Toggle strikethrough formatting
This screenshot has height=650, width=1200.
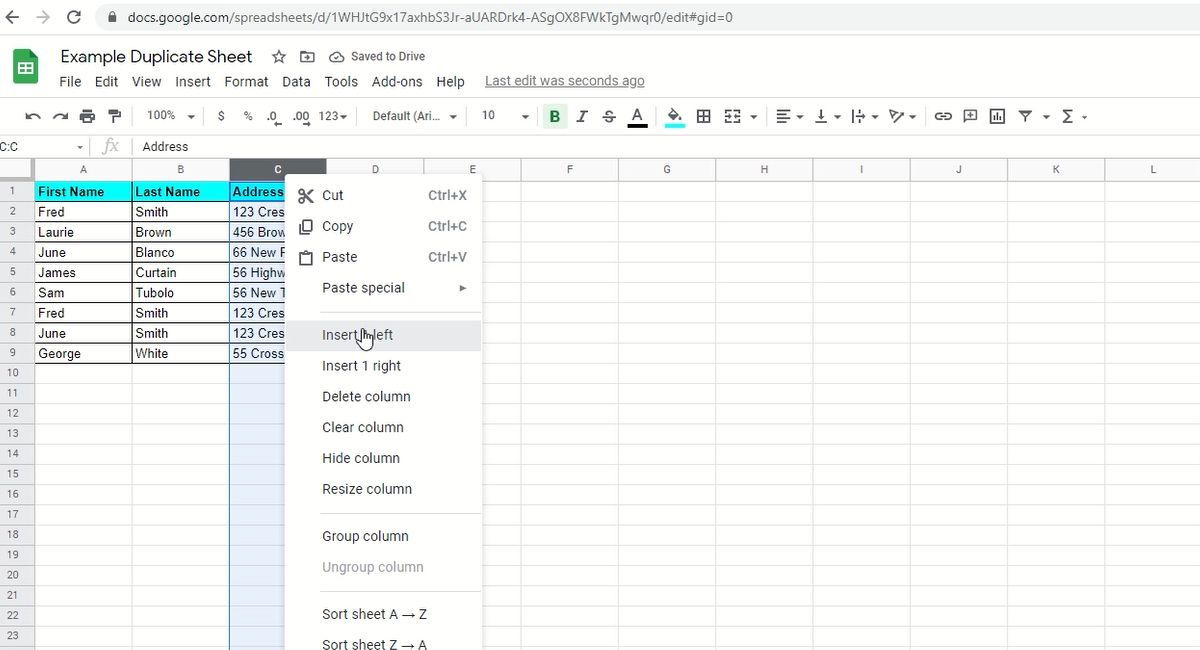[609, 116]
